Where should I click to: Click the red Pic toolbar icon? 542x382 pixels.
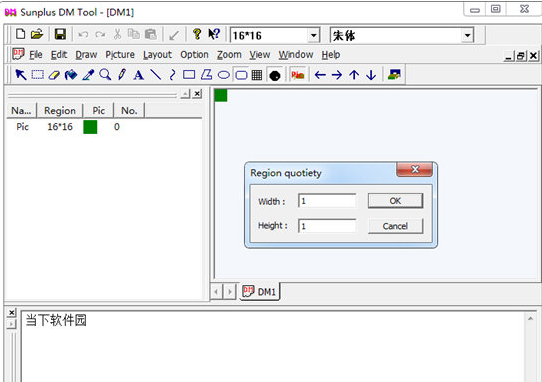298,75
